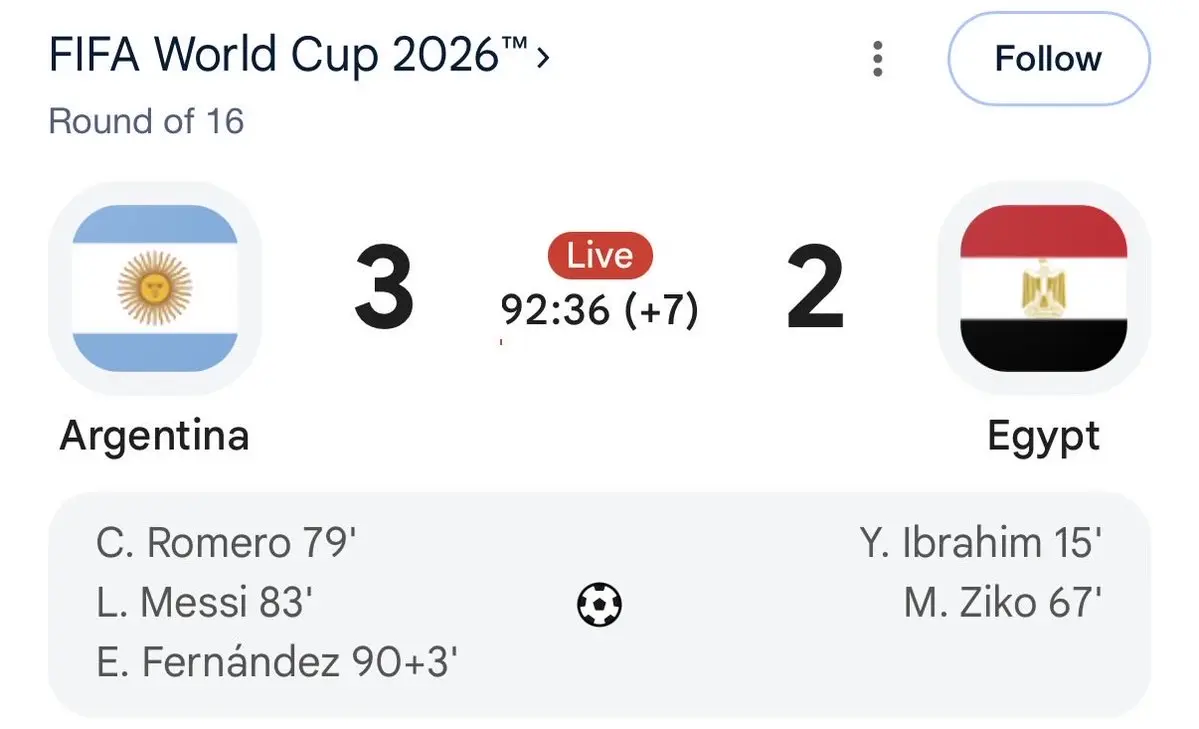Follow the FIFA World Cup 2026
This screenshot has width=1199, height=729.
(1048, 59)
